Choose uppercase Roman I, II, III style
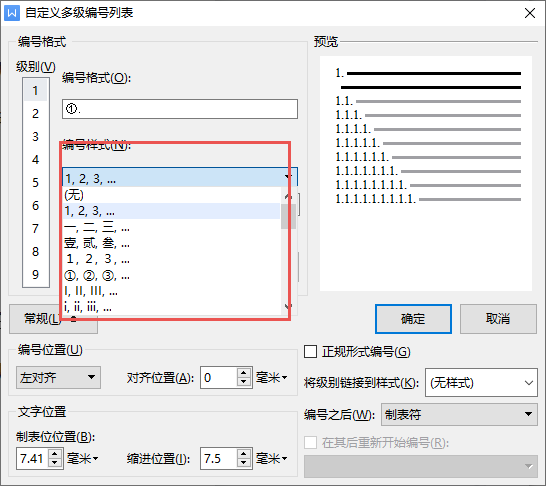This screenshot has height=486, width=546. click(172, 291)
